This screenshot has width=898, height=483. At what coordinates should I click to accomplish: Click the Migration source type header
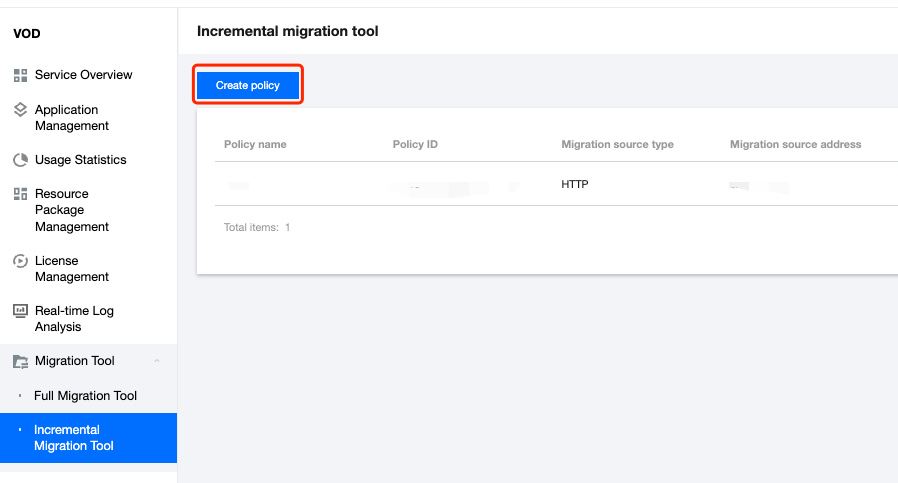[x=617, y=144]
